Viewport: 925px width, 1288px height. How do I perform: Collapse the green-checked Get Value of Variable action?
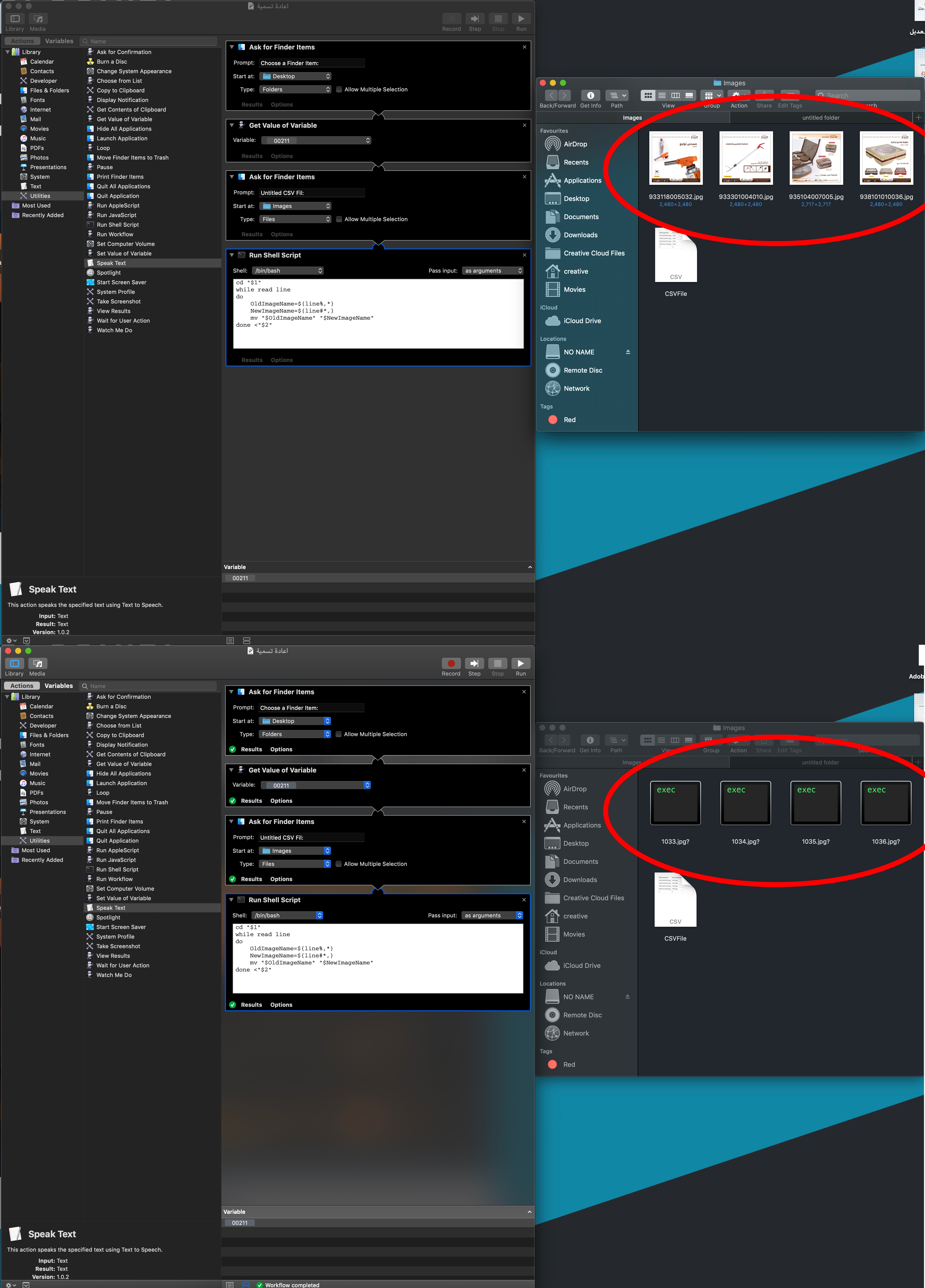point(231,770)
